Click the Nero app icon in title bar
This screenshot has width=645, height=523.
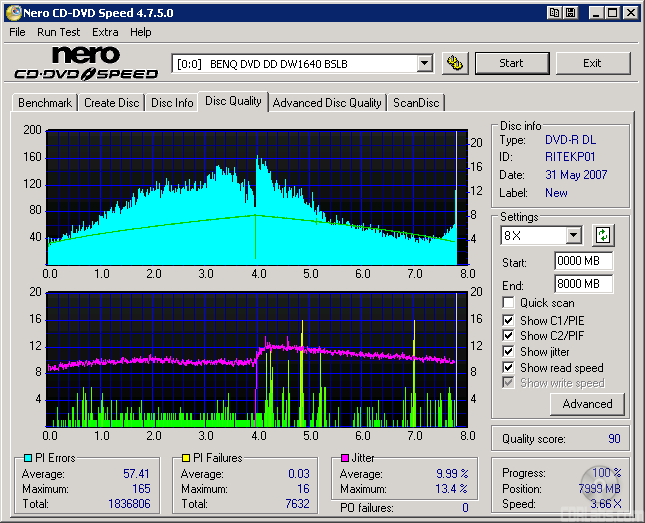pos(14,13)
